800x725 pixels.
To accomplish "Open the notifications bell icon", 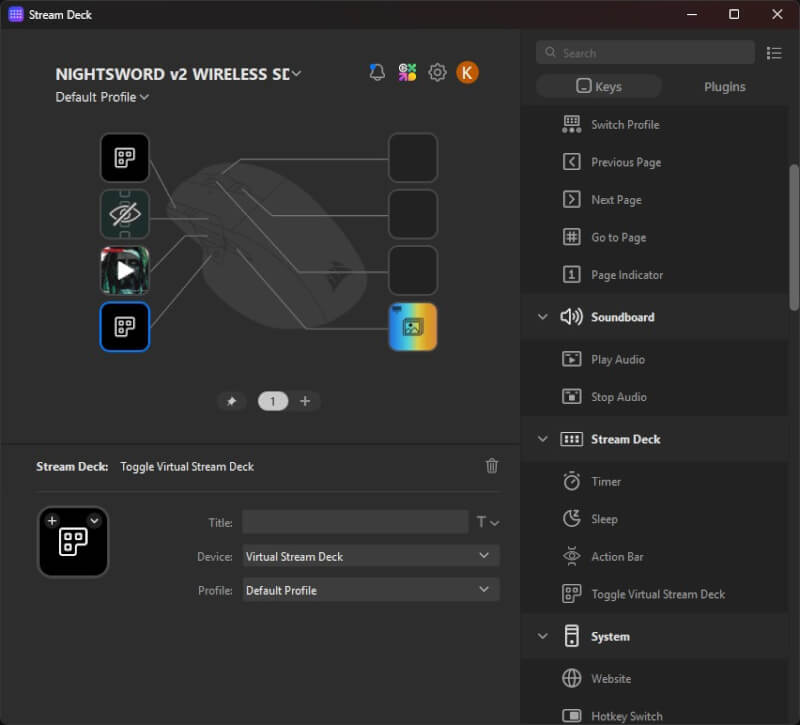I will click(x=377, y=72).
